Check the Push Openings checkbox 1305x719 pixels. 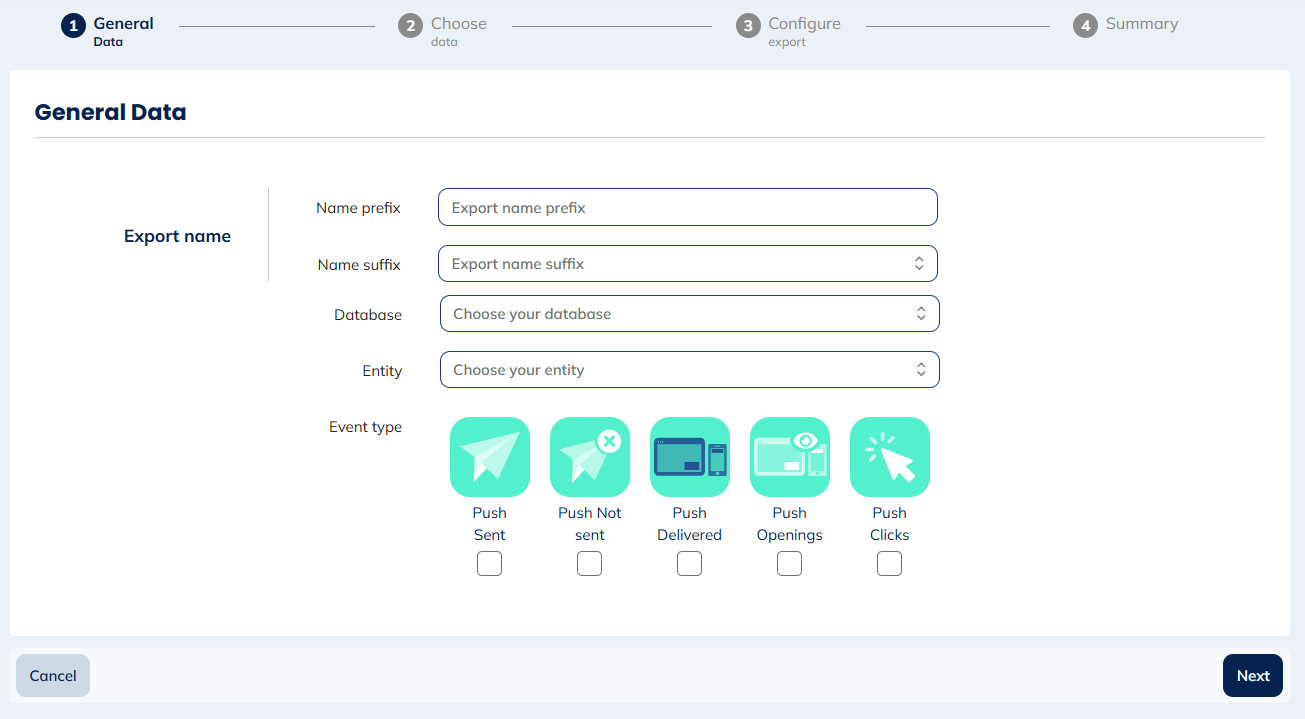pyautogui.click(x=789, y=563)
